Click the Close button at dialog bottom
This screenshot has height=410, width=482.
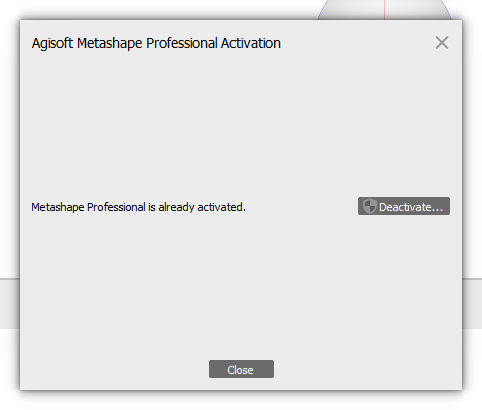(241, 369)
